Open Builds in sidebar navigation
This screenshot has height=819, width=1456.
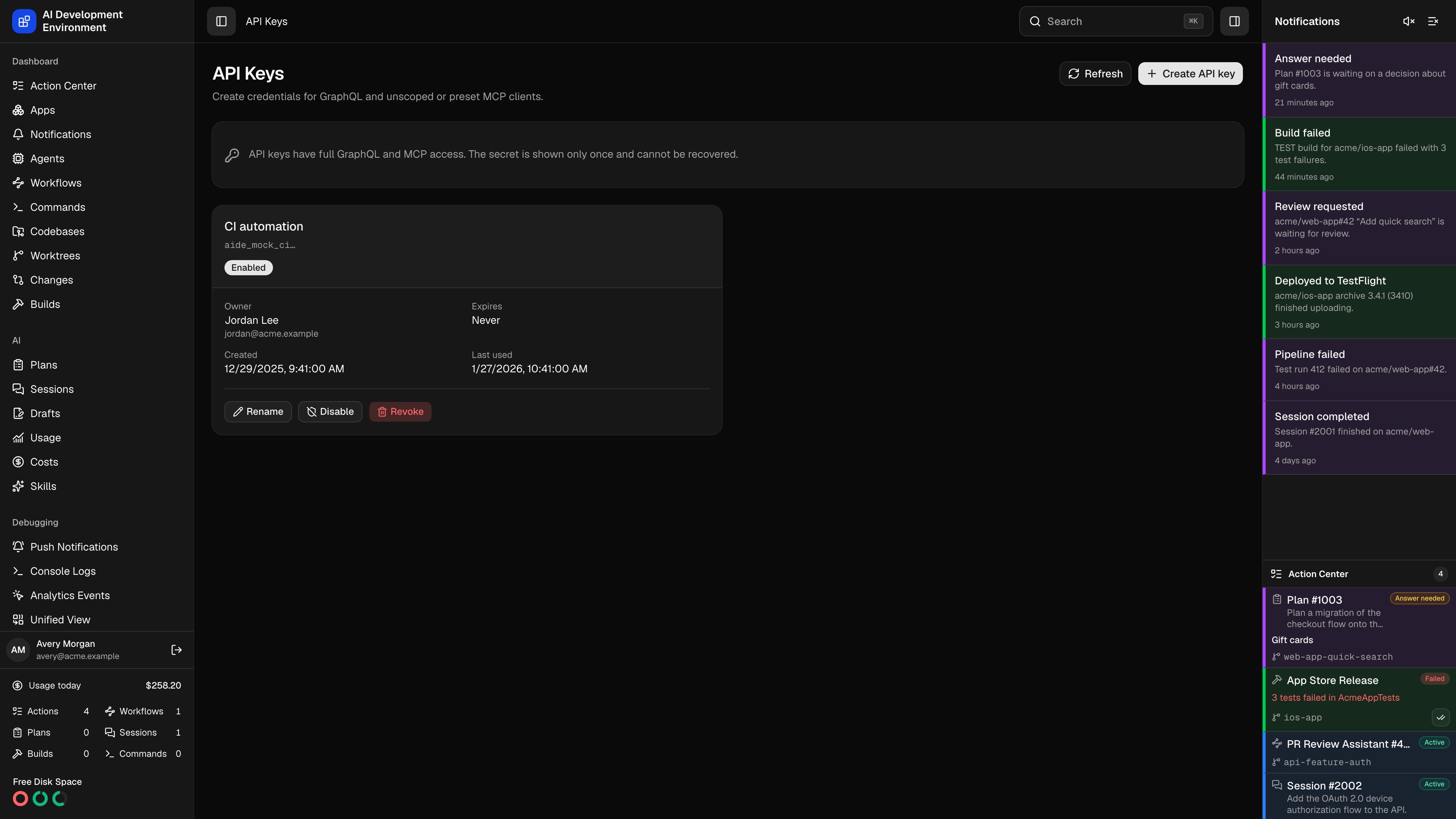(97, 304)
